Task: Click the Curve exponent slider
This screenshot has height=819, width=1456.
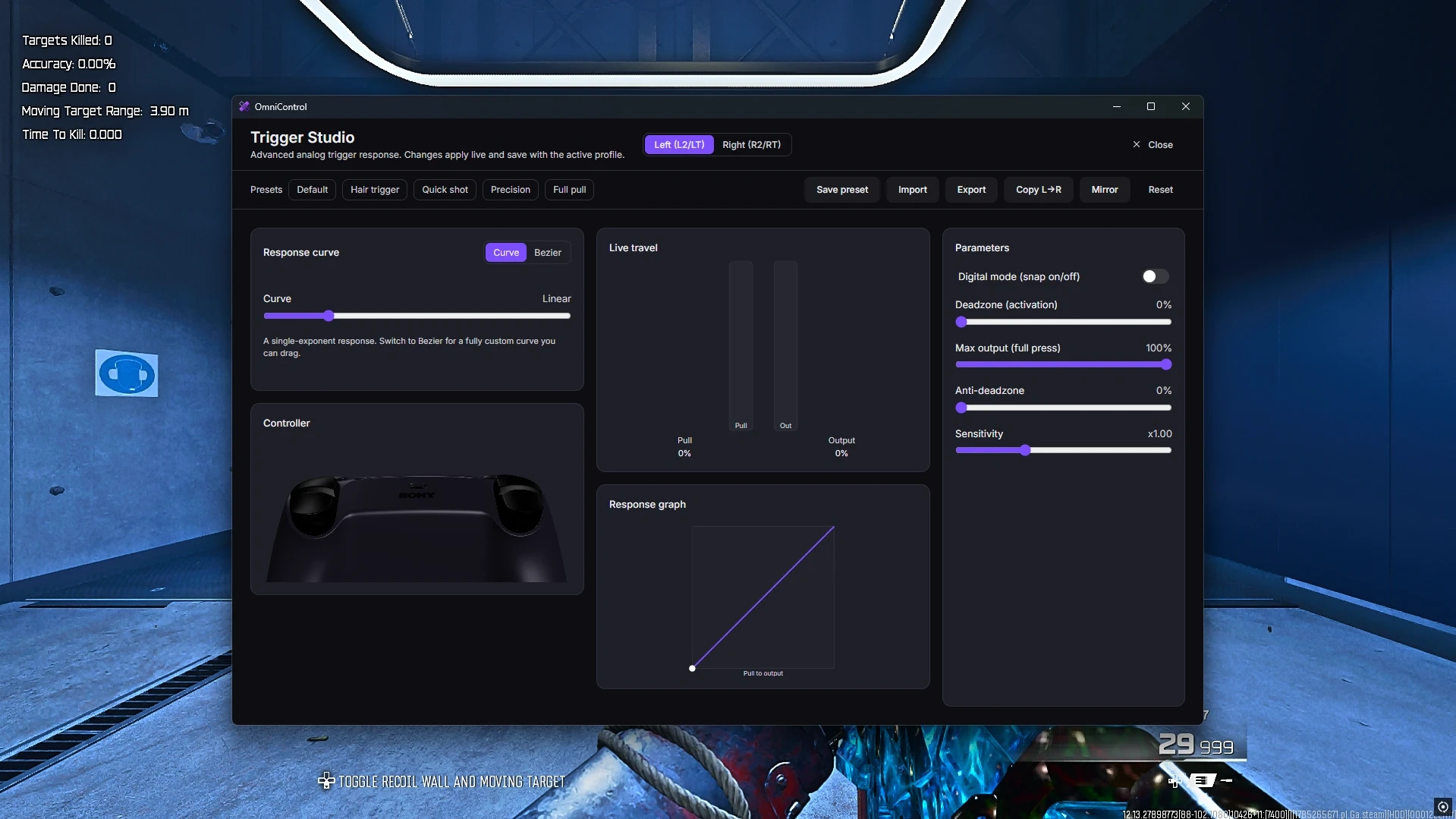Action: pos(417,316)
